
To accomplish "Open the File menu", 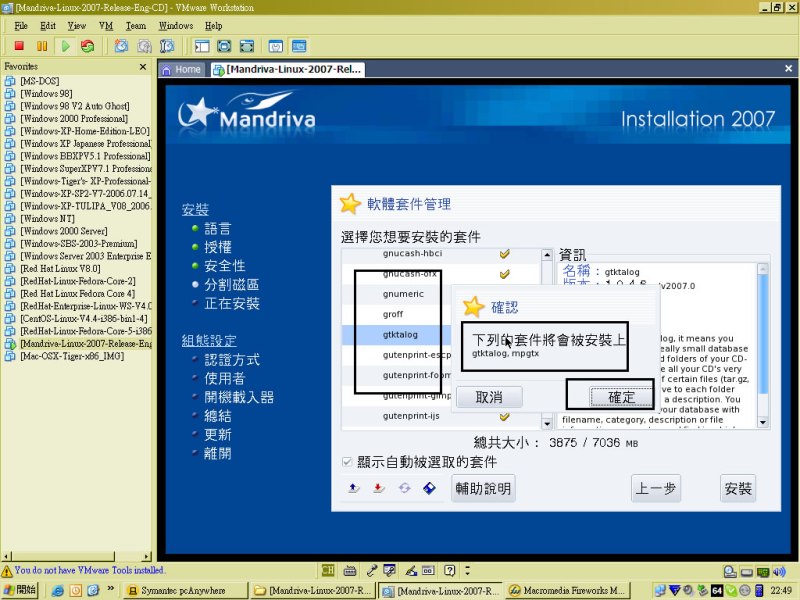I will pos(21,26).
